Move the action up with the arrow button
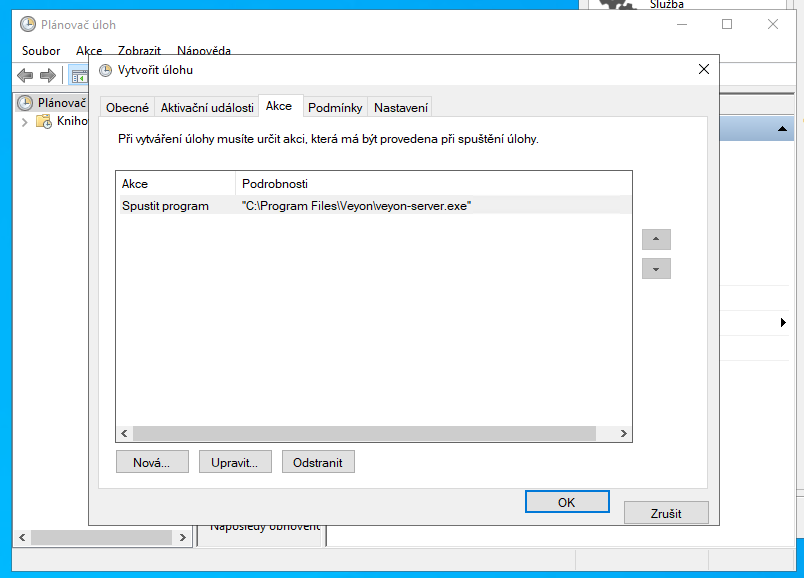The height and width of the screenshot is (578, 804). click(656, 240)
